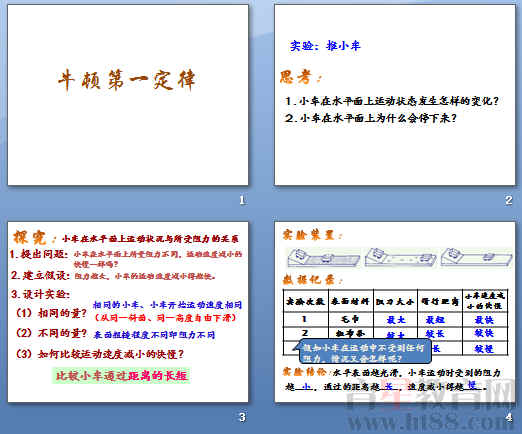Click question 2 about 为什么会停下来
The width and height of the screenshot is (522, 434).
(x=370, y=118)
